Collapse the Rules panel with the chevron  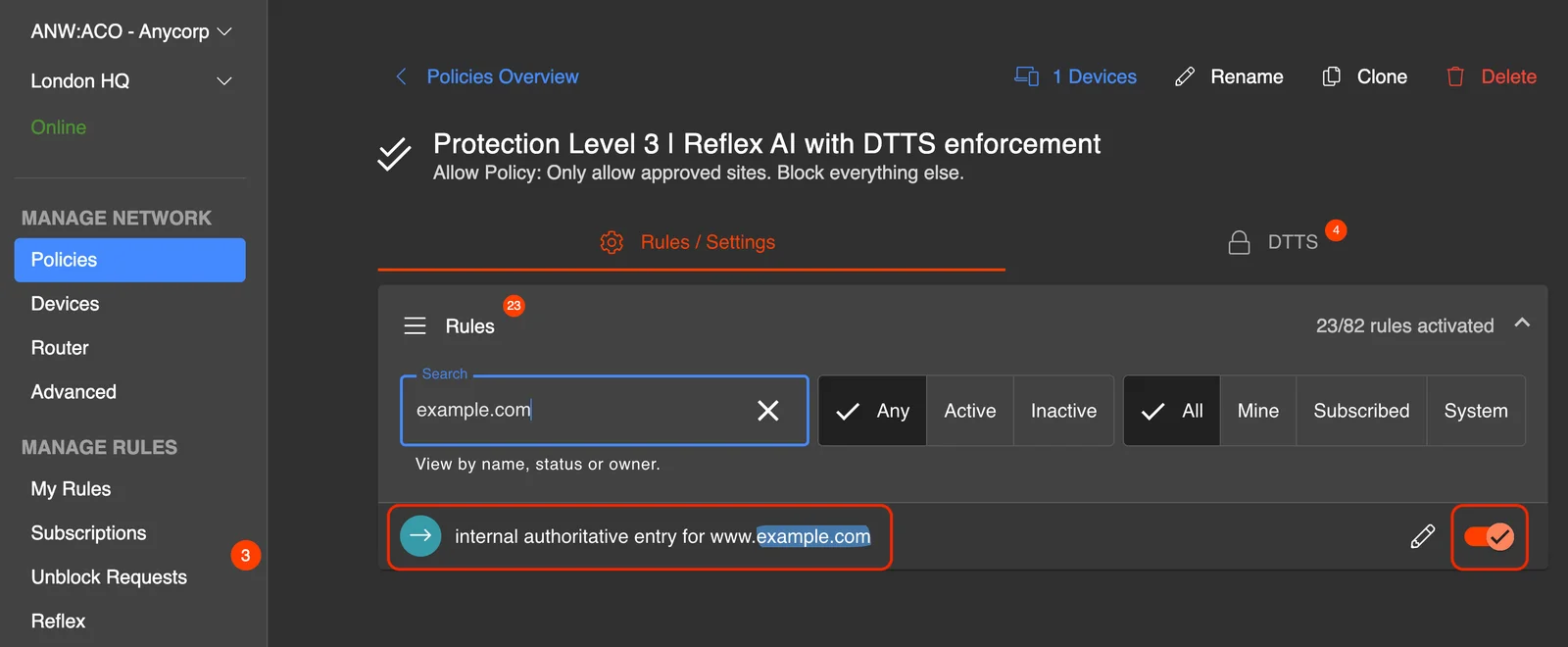point(1522,323)
